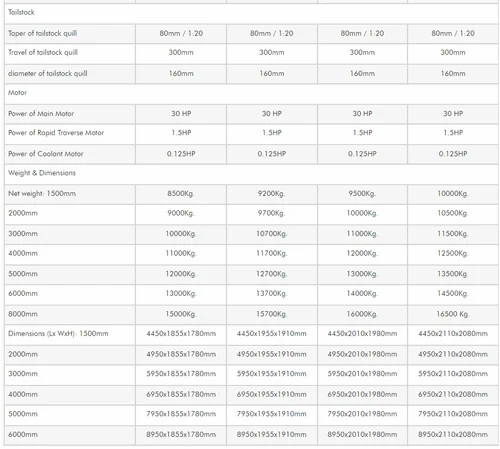Select the Net weight: 1500mm row label
This screenshot has height=449, width=500.
pyautogui.click(x=42, y=193)
